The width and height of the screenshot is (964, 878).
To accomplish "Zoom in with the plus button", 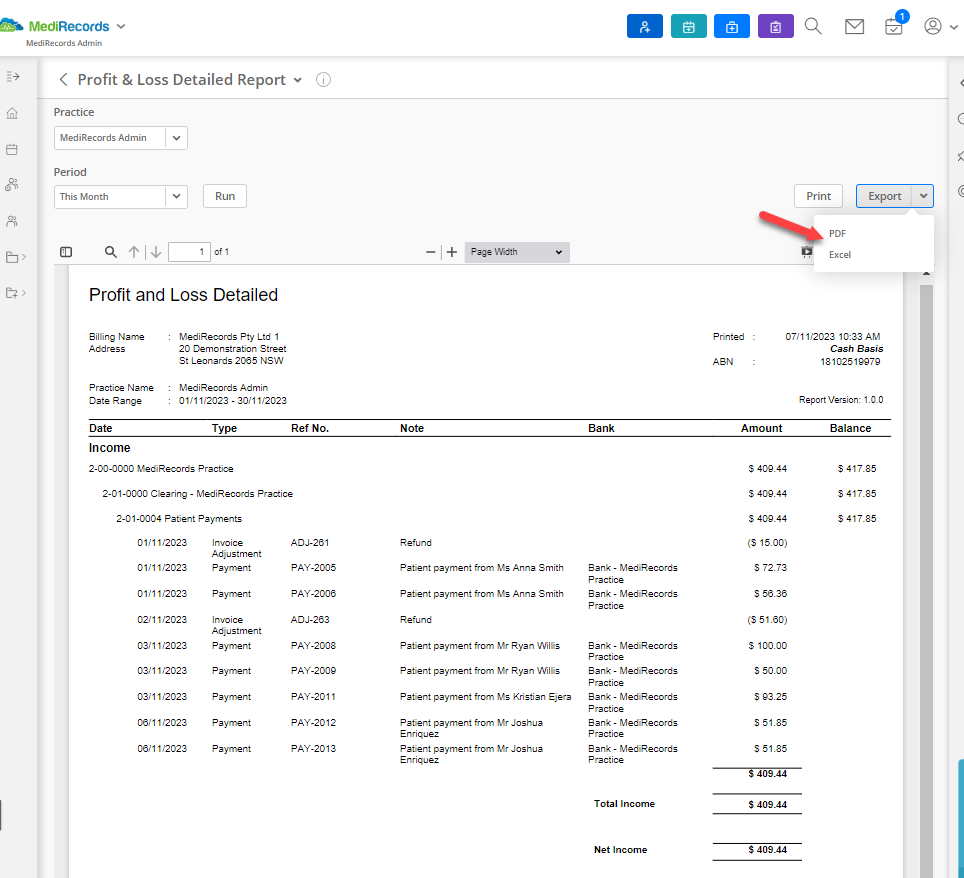I will click(452, 252).
